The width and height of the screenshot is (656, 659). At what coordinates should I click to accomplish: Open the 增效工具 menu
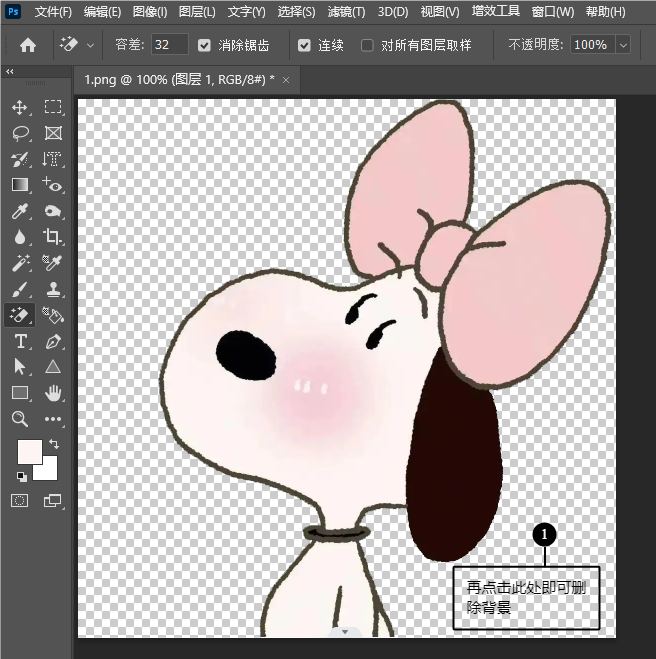click(495, 11)
